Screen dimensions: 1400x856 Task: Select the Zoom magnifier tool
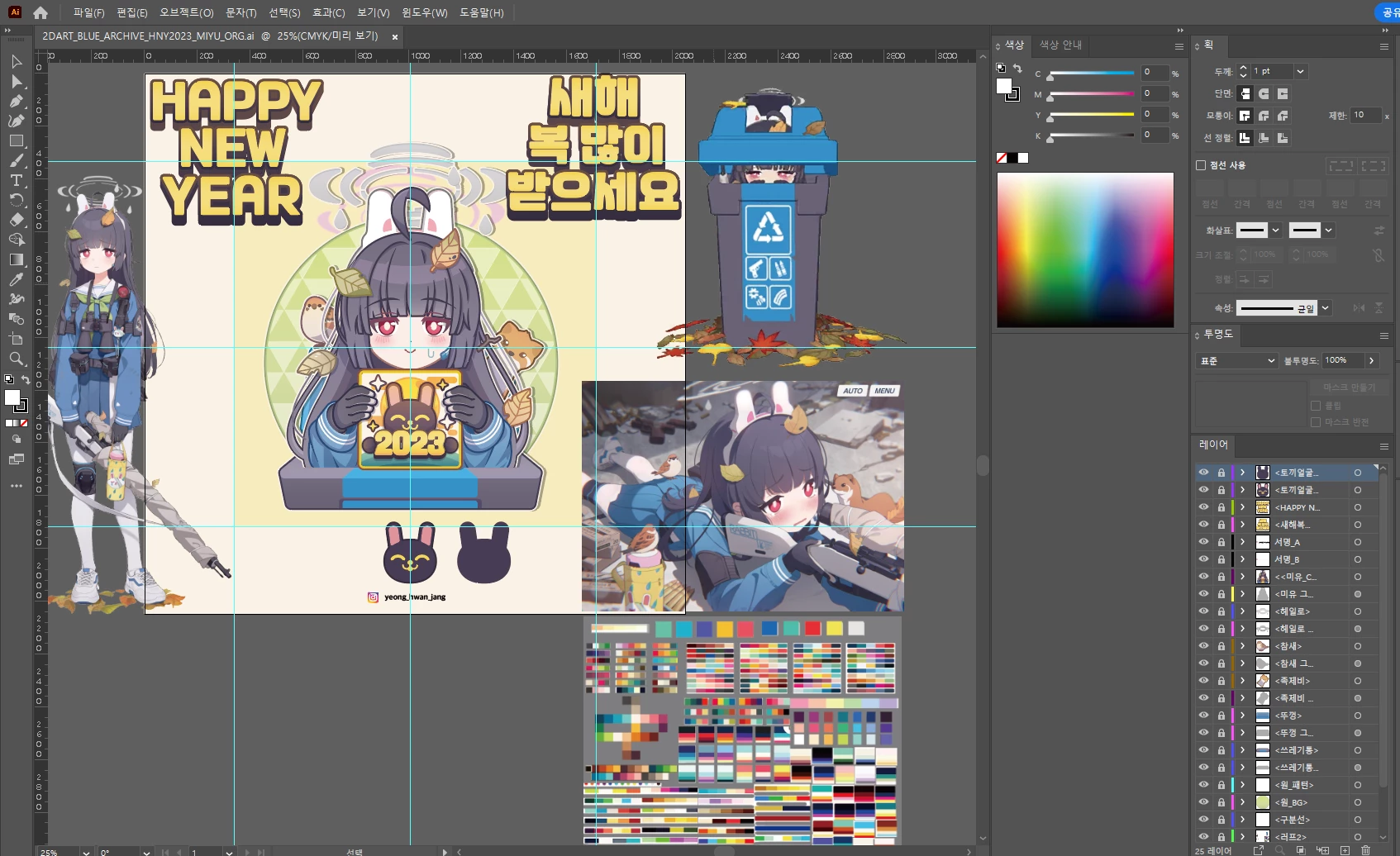pos(16,359)
